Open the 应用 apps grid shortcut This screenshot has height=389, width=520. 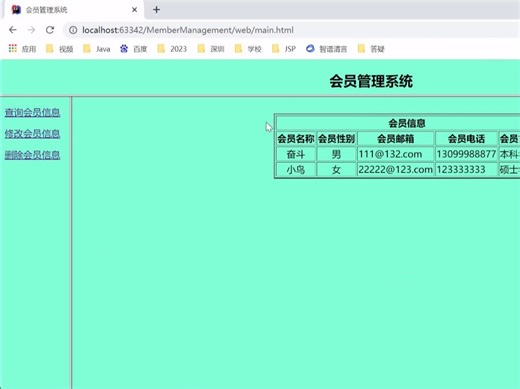[x=22, y=49]
